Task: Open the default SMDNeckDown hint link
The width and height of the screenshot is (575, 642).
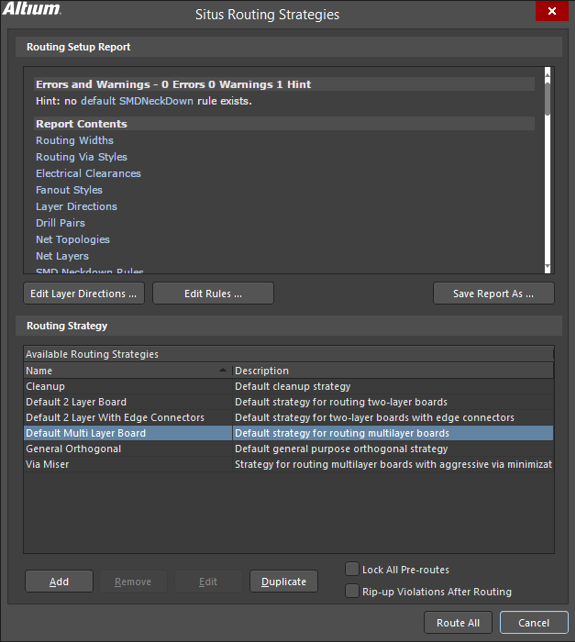Action: 137,101
